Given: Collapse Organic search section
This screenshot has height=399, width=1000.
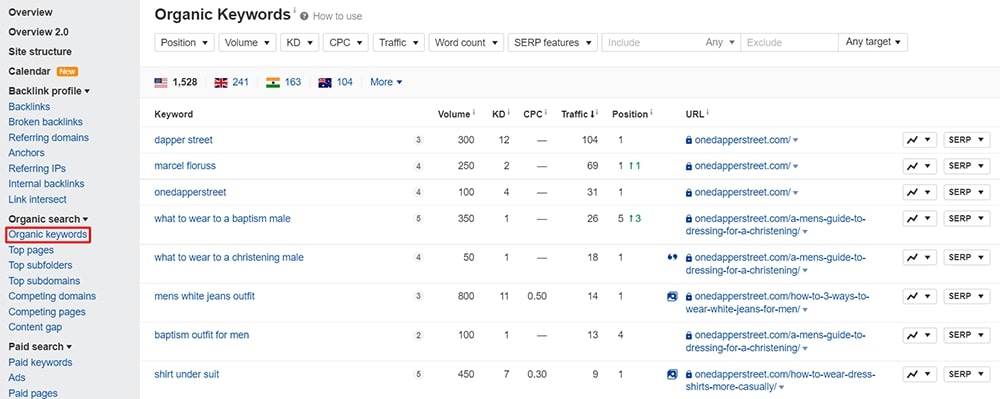Looking at the screenshot, I should coord(48,219).
